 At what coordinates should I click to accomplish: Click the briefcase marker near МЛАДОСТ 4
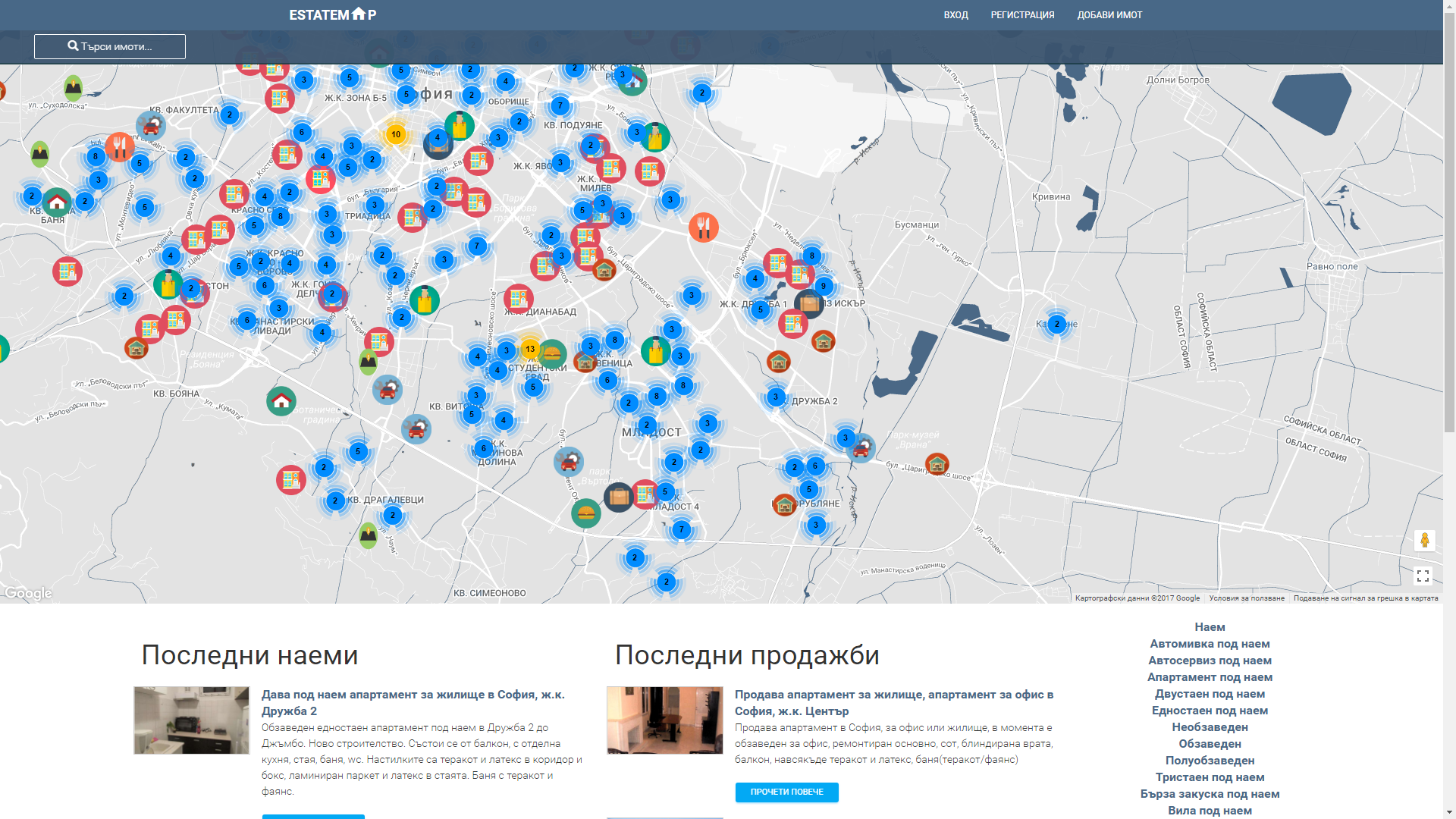tap(619, 497)
